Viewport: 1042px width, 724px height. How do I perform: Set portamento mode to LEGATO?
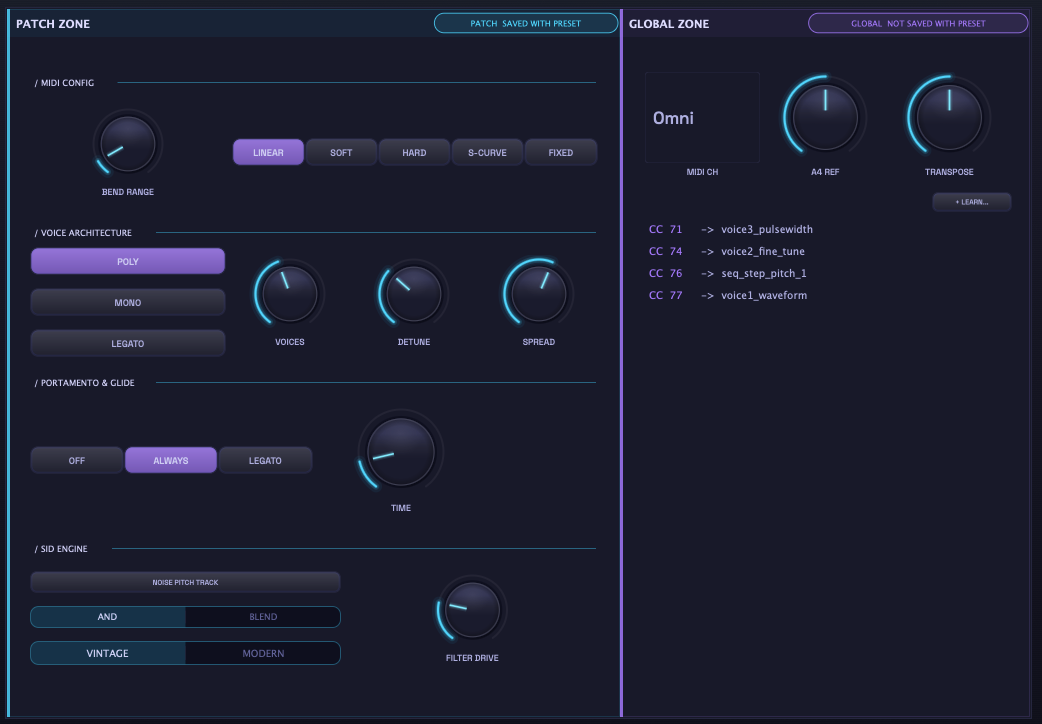(x=265, y=460)
